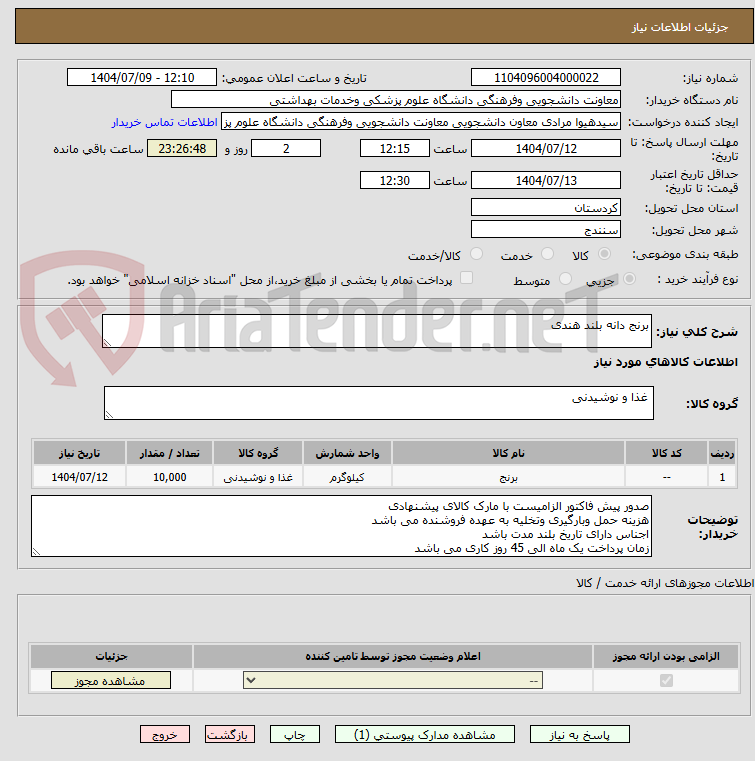Viewport: 755px width, 761px height.
Task: Click the واحد شمارش column header
Action: click(x=347, y=453)
